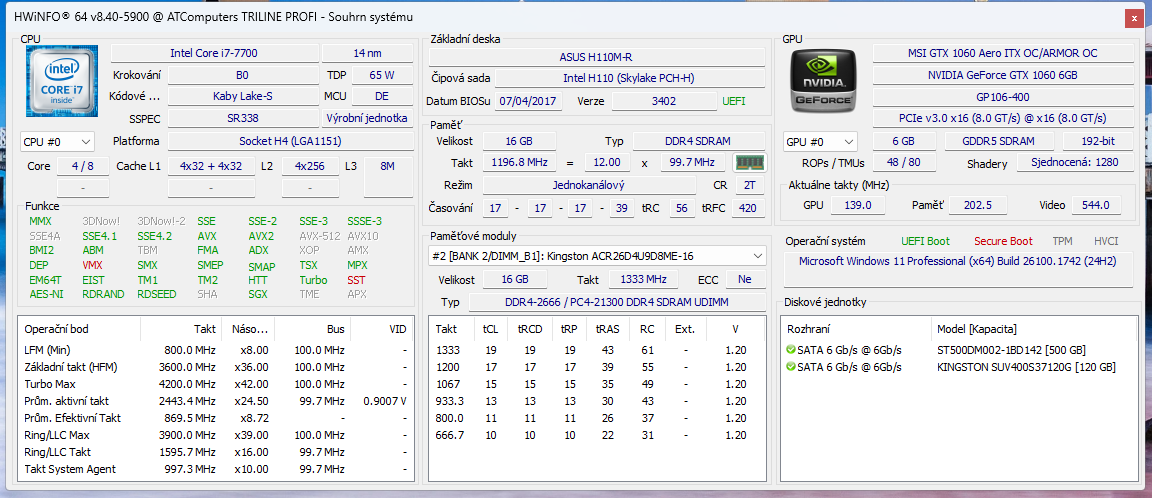Expand the memory module BANK 2/DIMM_B1 dropdown
This screenshot has width=1152, height=498.
click(755, 256)
